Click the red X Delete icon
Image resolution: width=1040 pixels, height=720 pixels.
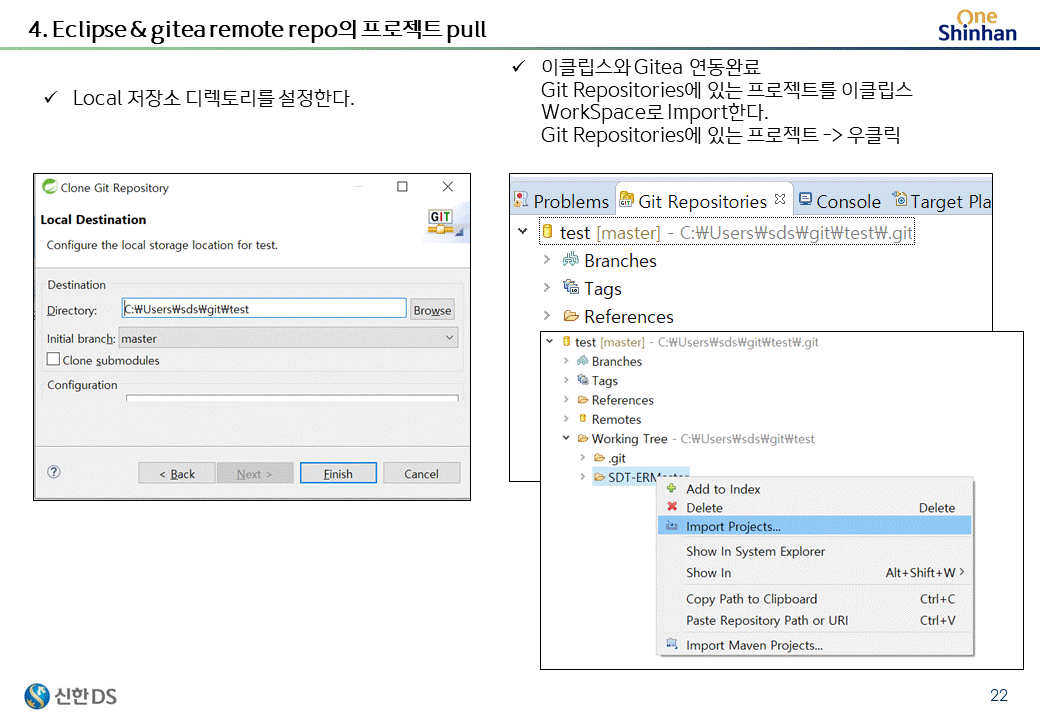[672, 507]
